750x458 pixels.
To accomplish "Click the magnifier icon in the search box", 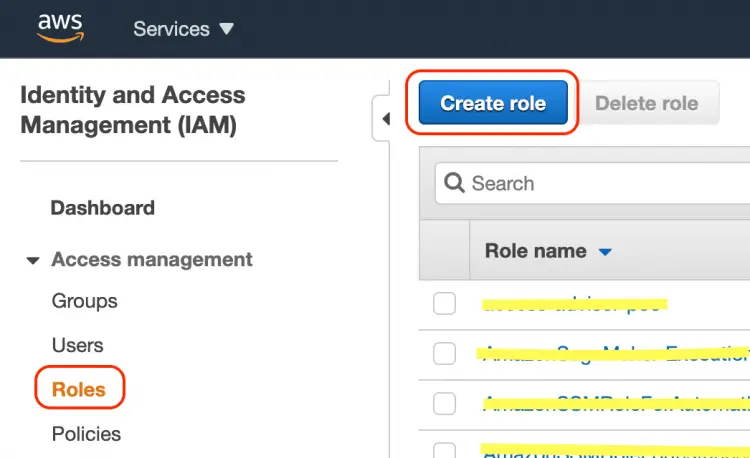I will click(454, 183).
